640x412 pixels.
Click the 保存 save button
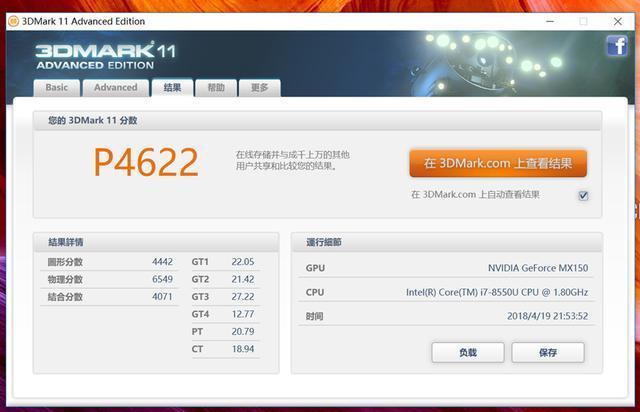[x=548, y=352]
